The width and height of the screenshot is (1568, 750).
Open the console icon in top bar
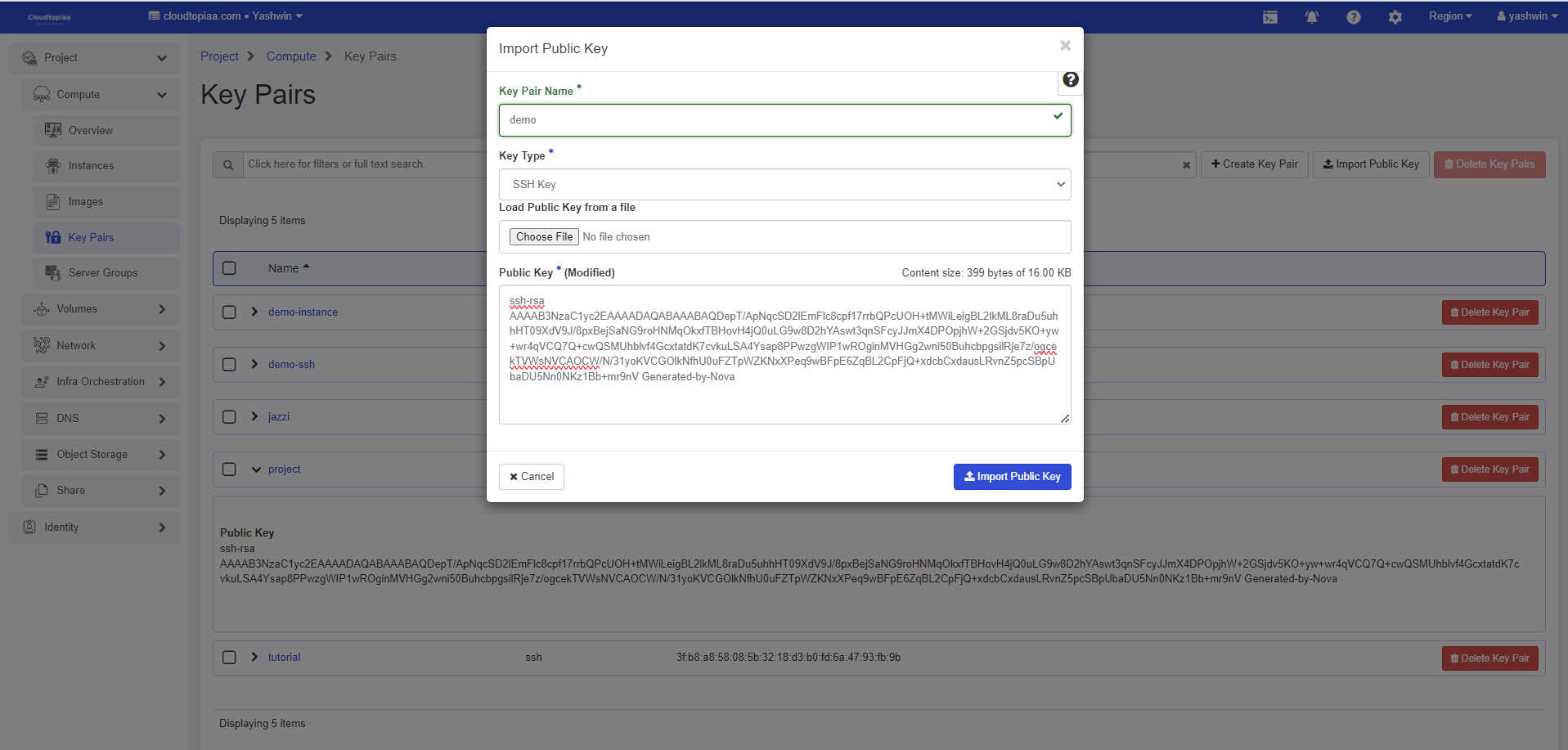1269,17
